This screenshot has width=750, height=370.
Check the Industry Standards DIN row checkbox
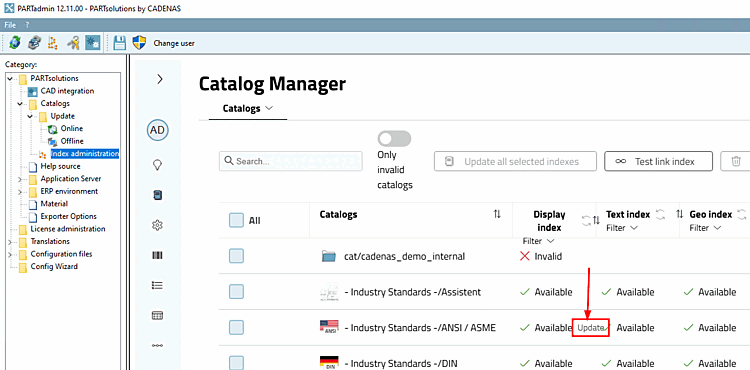tap(236, 363)
